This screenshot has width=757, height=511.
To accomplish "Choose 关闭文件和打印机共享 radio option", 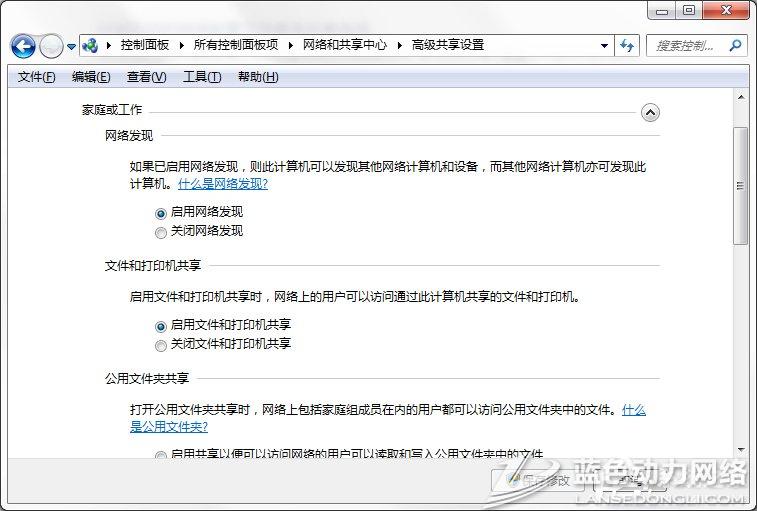I will pyautogui.click(x=161, y=345).
